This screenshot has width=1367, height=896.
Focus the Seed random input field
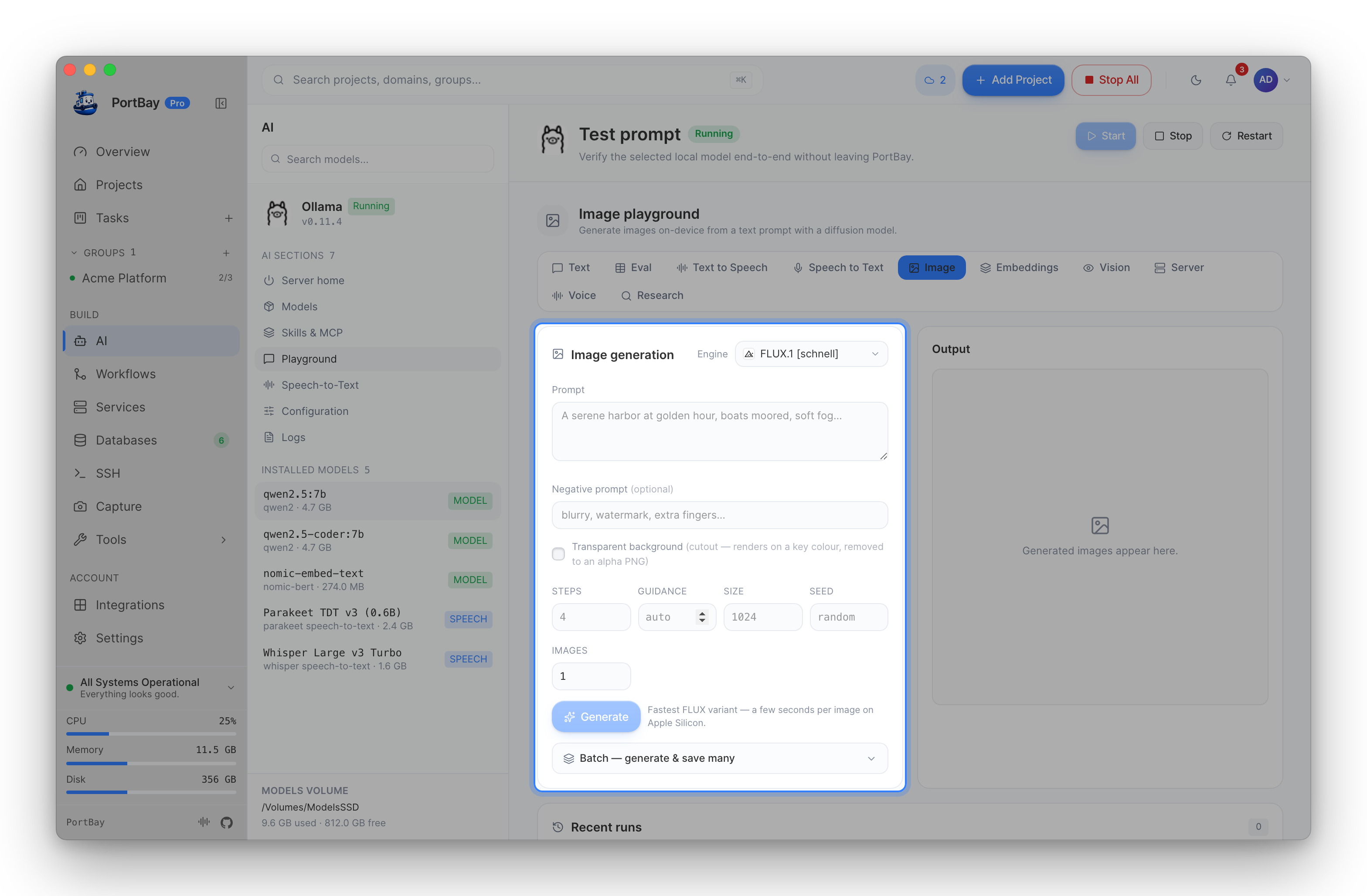click(849, 617)
